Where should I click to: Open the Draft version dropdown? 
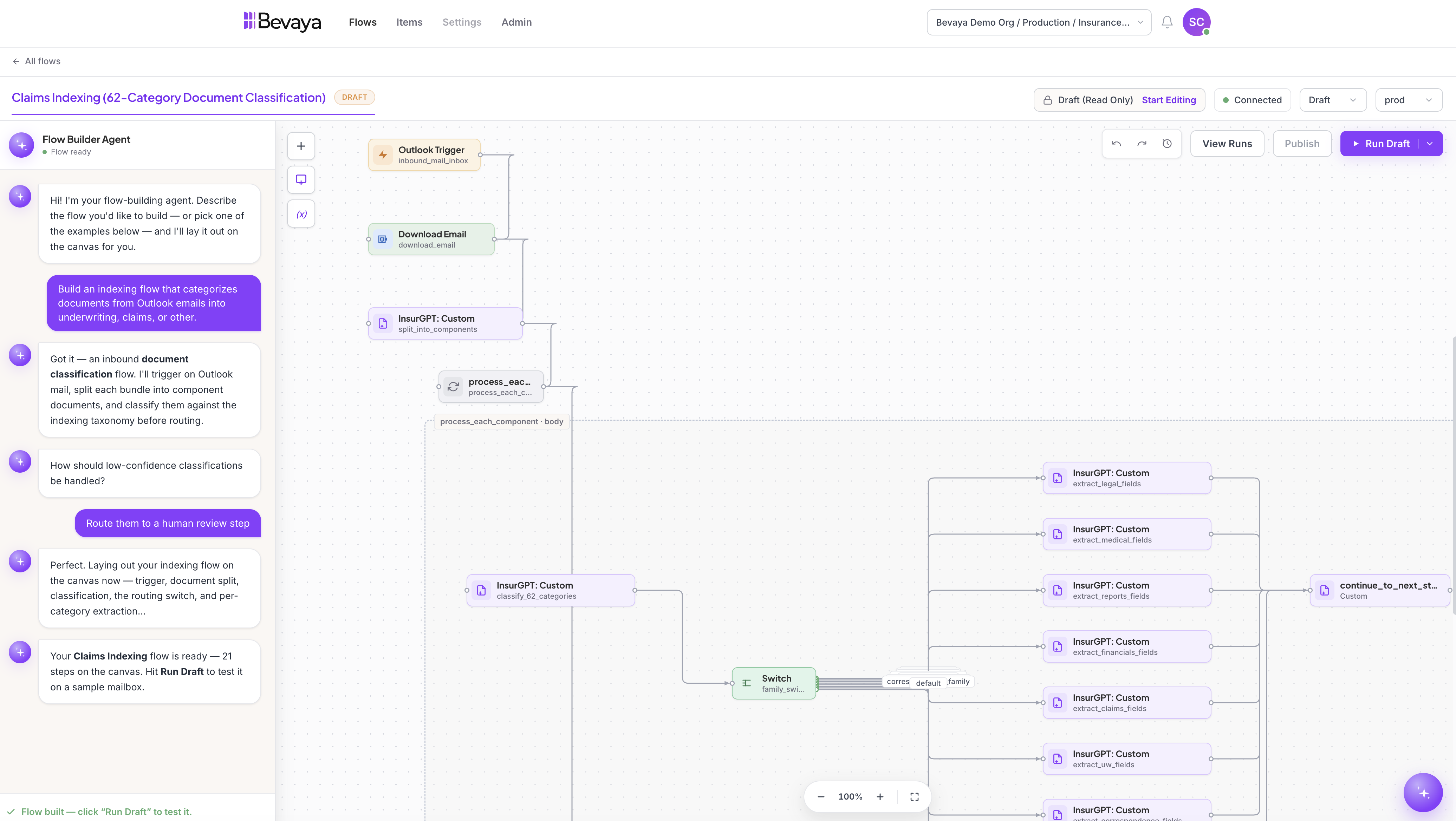(1332, 100)
